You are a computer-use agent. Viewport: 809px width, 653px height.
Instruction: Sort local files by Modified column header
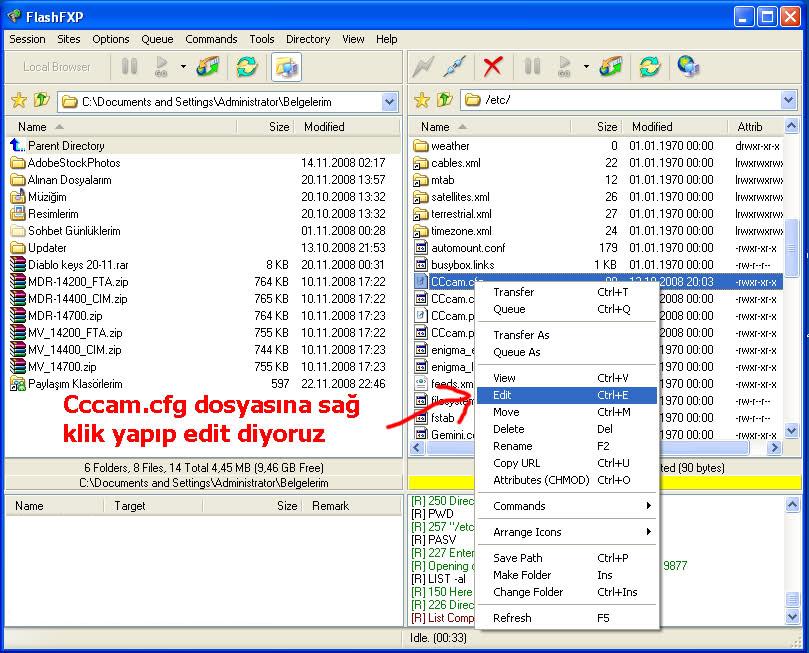(x=324, y=127)
